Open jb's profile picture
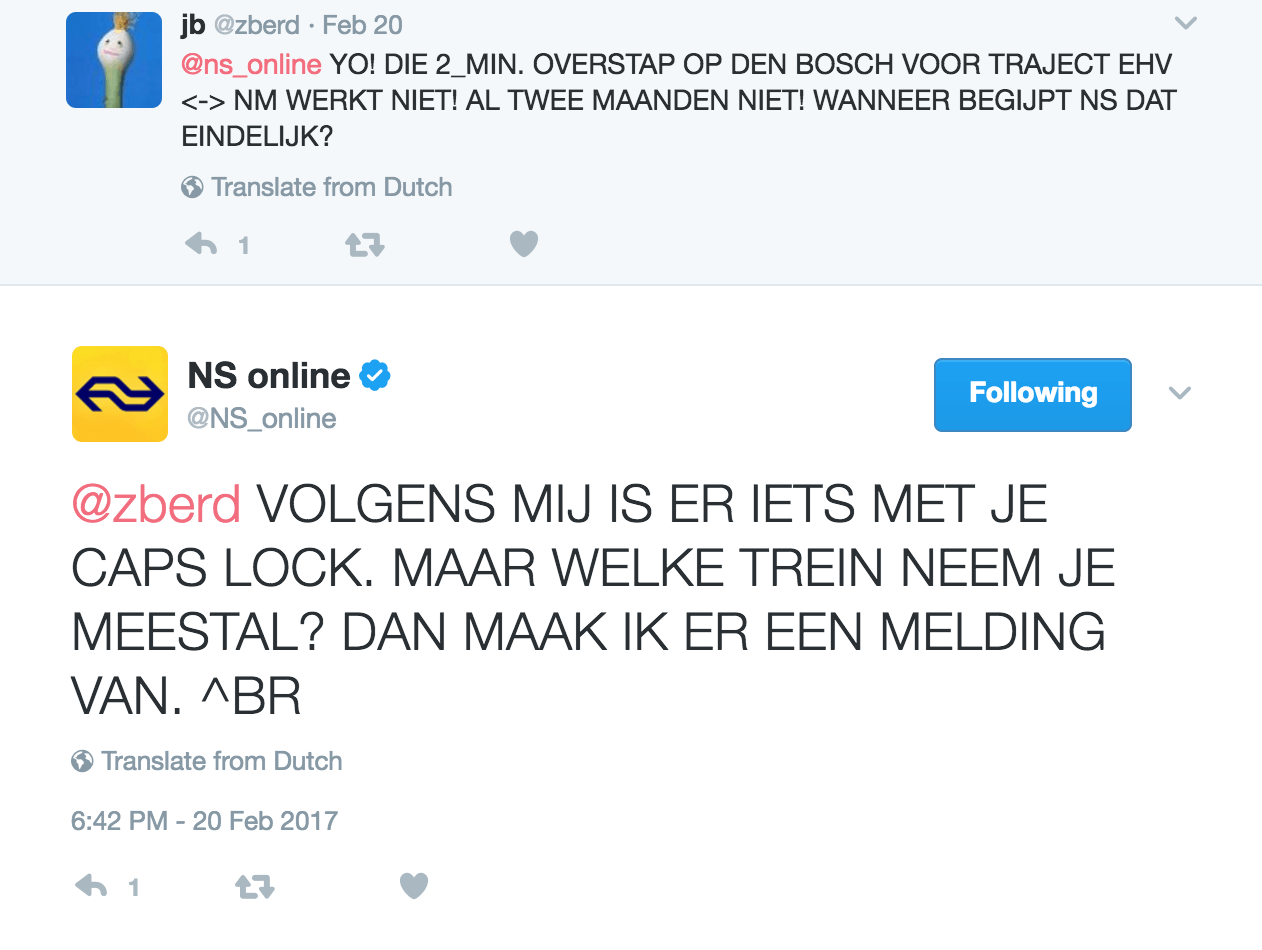The height and width of the screenshot is (950, 1262). (x=114, y=60)
